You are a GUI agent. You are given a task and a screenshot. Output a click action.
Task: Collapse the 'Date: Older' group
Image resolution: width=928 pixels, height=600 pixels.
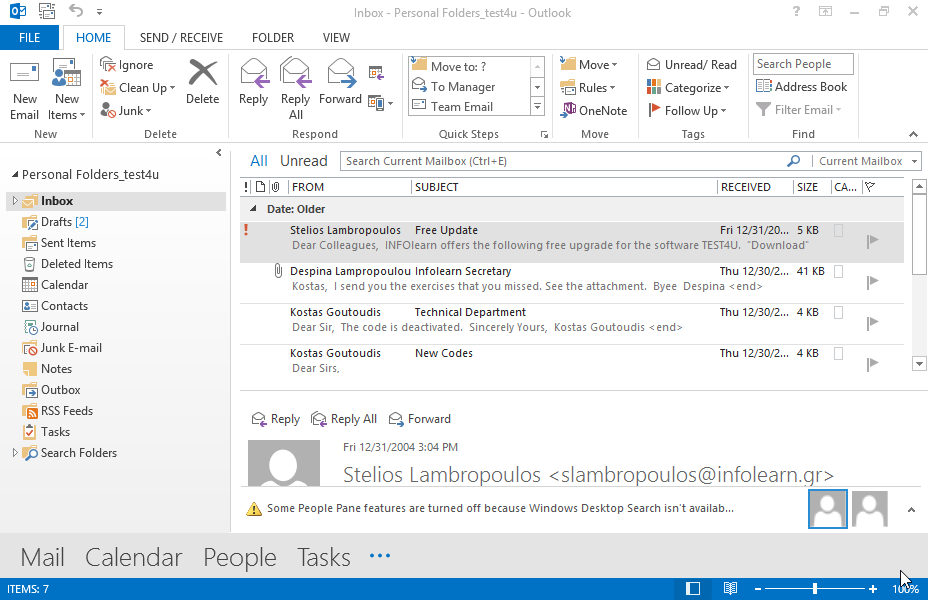[253, 209]
